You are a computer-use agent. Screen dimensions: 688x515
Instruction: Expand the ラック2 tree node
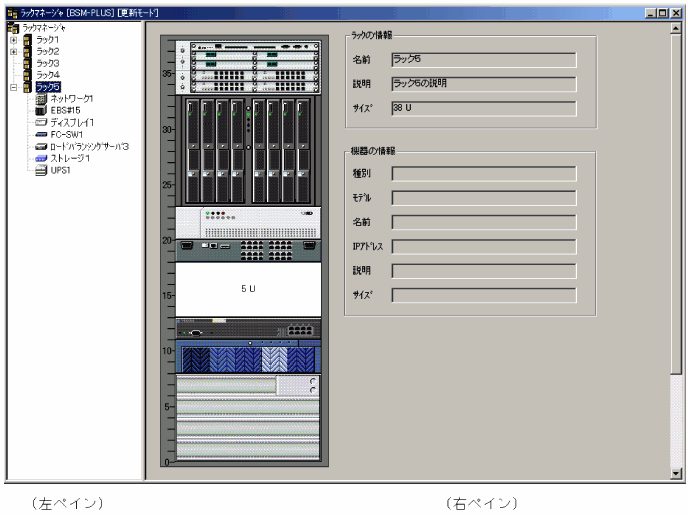click(x=13, y=51)
